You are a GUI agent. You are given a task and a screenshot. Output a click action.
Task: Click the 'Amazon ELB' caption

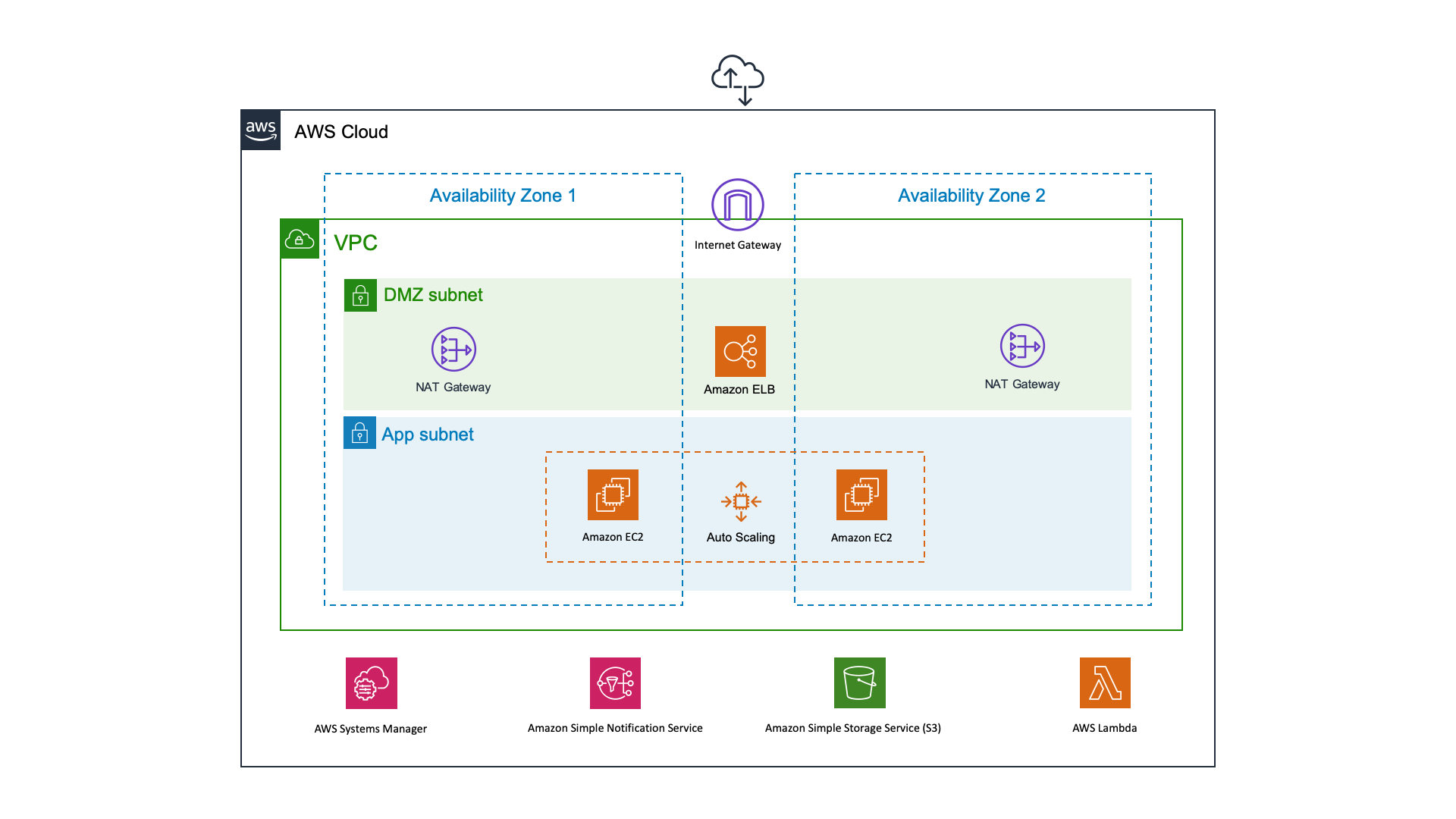click(739, 389)
